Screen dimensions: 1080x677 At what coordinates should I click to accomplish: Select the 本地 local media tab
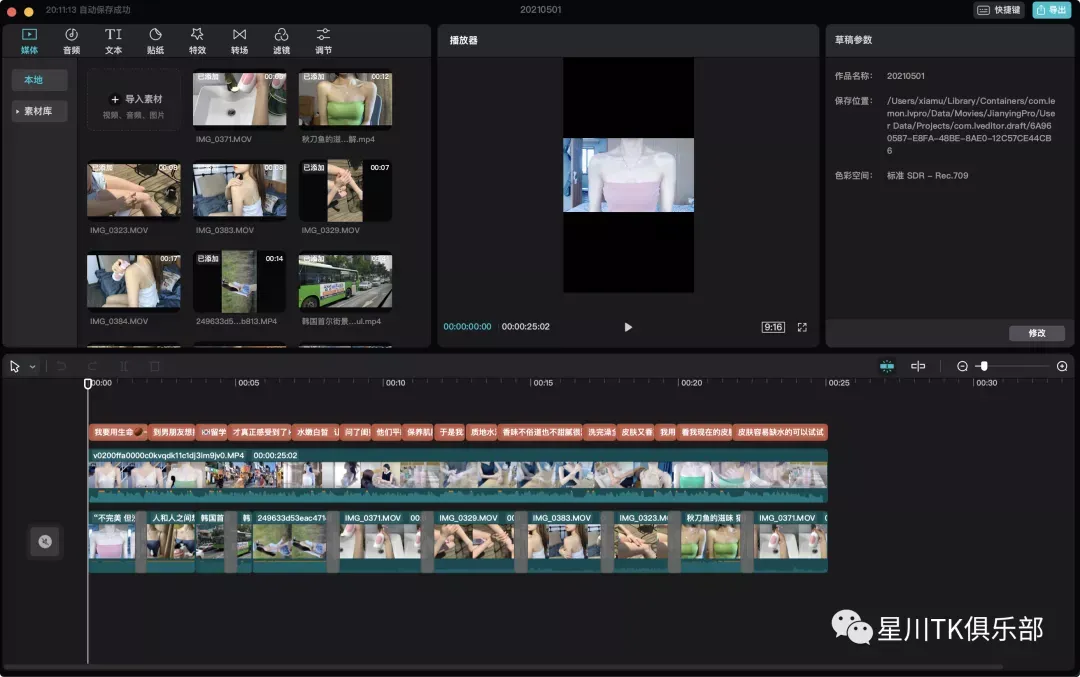click(39, 80)
